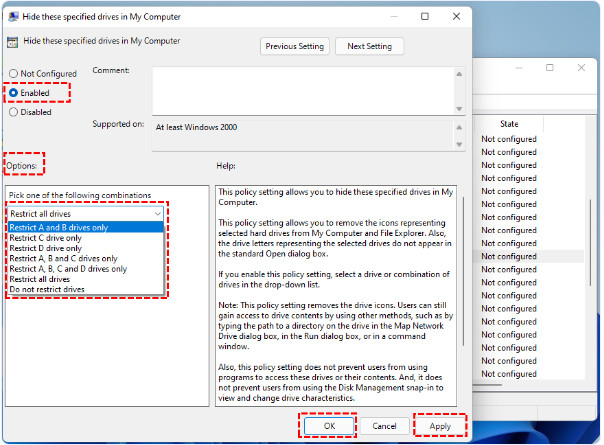Select the Disabled radio button
Viewport: 604px width, 445px height.
[13, 112]
